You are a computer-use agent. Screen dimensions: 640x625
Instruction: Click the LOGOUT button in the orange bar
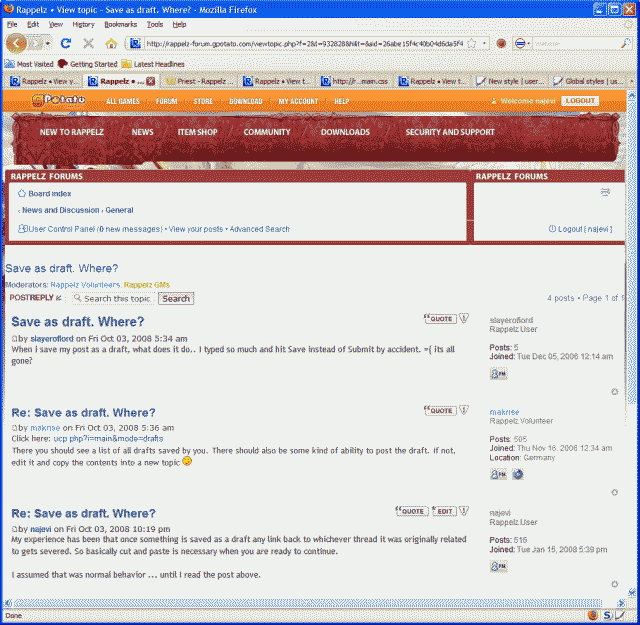pos(580,101)
